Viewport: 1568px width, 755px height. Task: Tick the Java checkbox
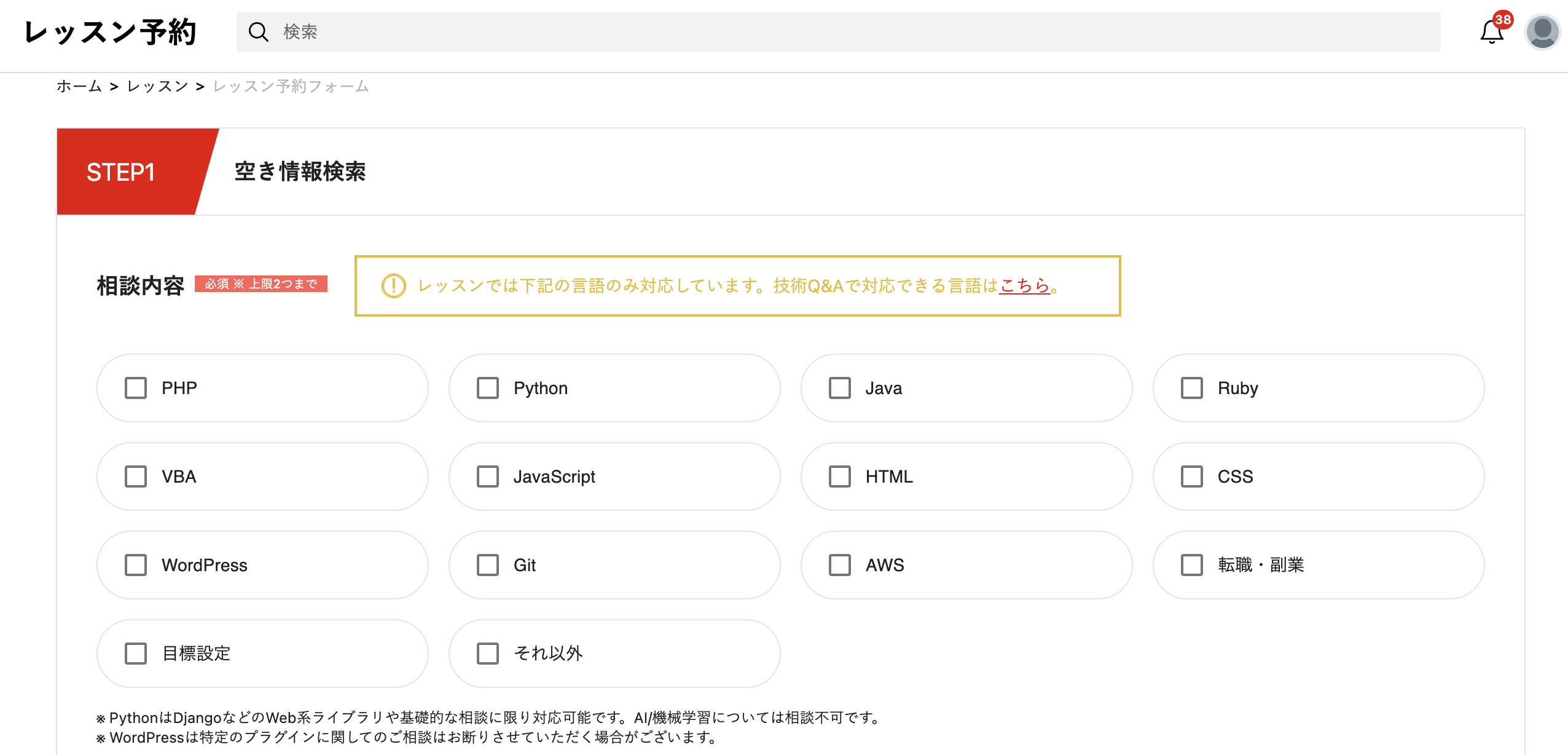(839, 388)
